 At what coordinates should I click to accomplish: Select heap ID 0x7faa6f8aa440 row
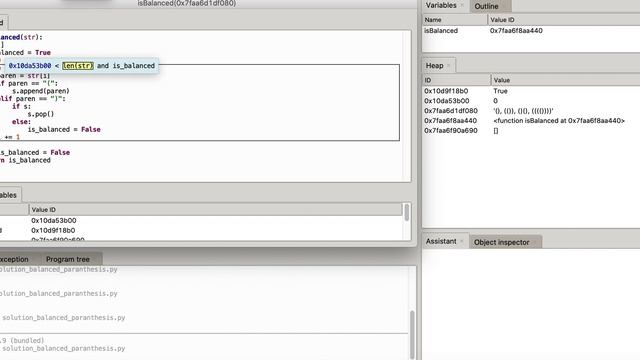(531, 120)
